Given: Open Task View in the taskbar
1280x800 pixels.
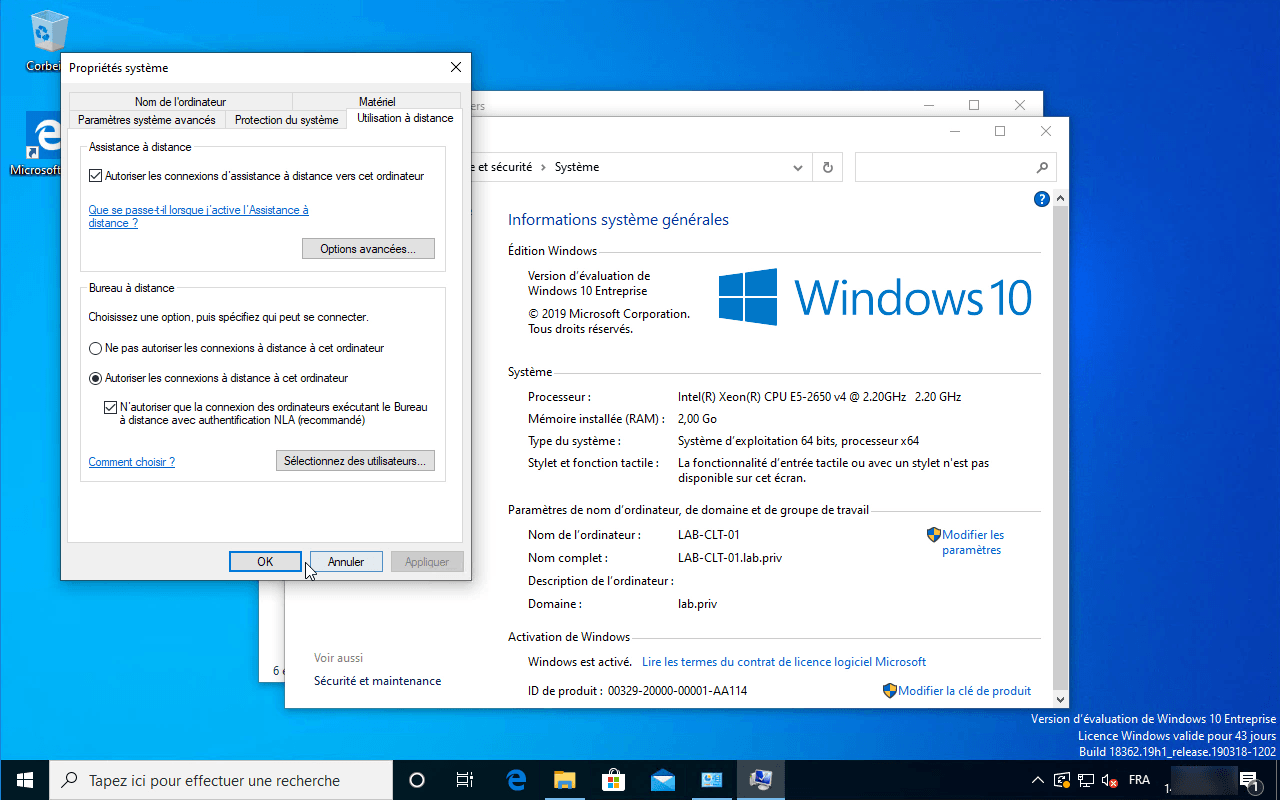Looking at the screenshot, I should click(x=465, y=780).
